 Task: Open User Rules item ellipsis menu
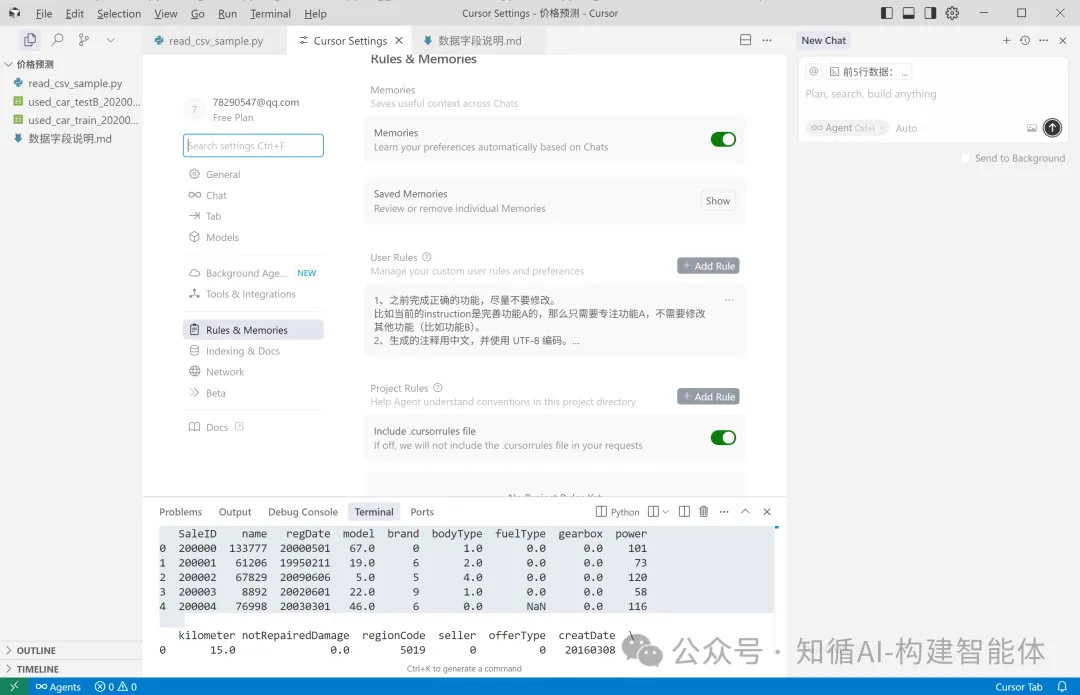click(x=729, y=300)
